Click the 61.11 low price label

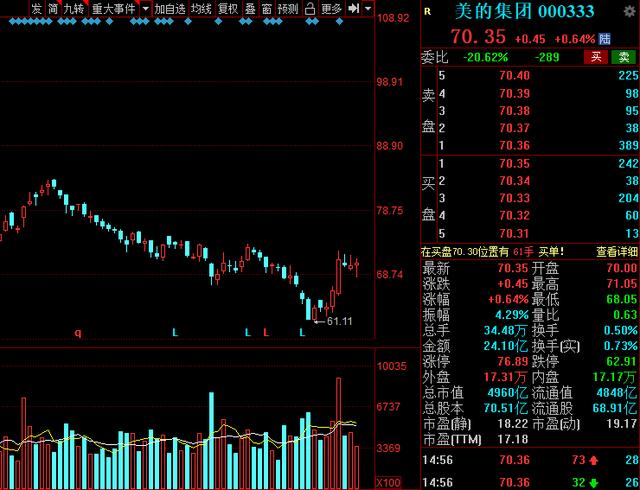(x=339, y=321)
